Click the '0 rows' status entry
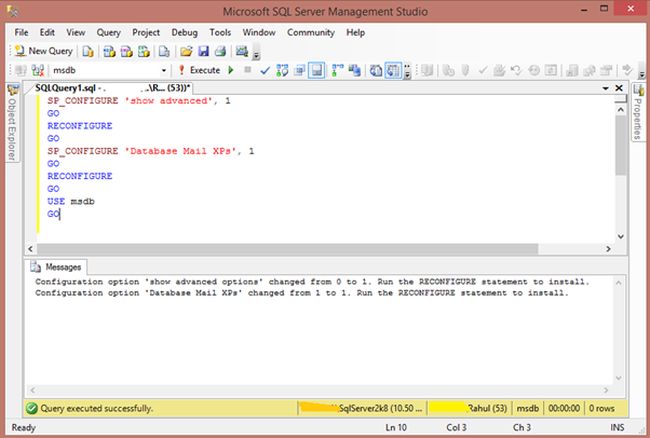The width and height of the screenshot is (650, 438). pos(602,408)
